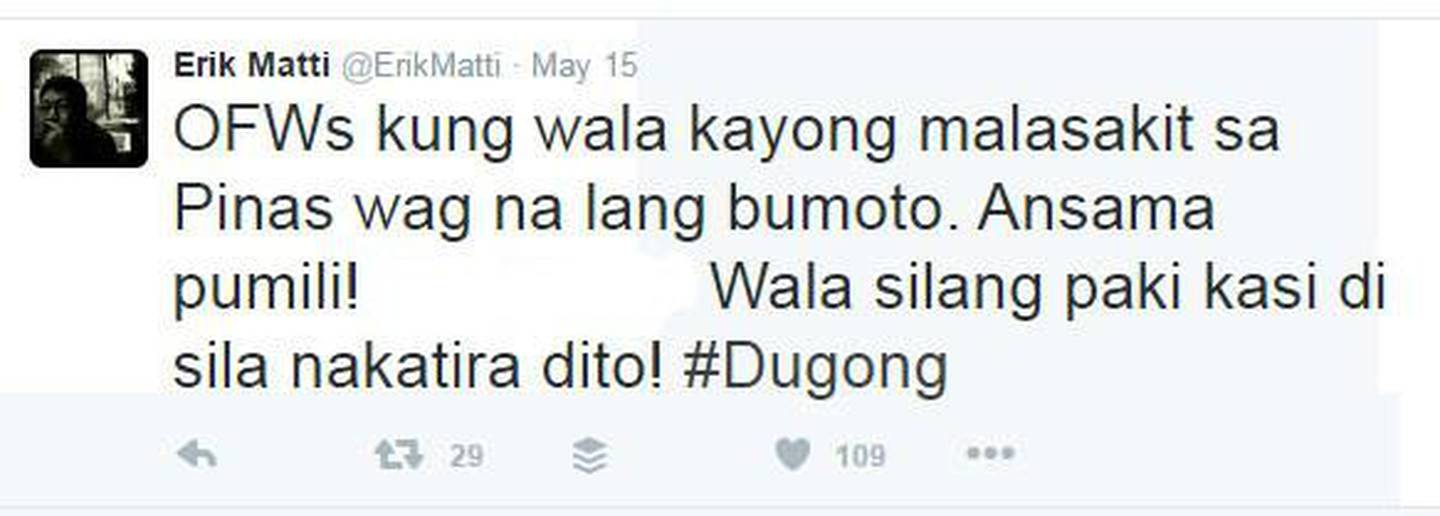Click the word malasakit in the tweet
This screenshot has width=1440, height=516.
[x=1056, y=131]
